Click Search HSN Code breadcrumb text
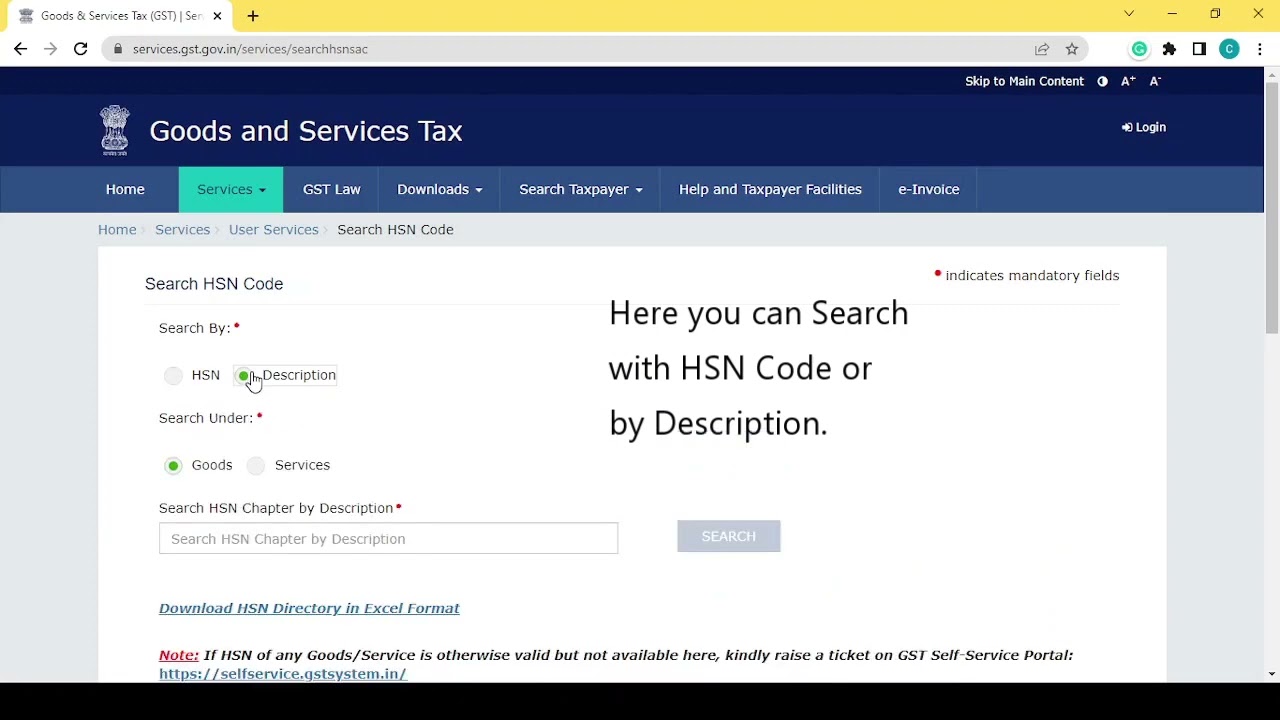The width and height of the screenshot is (1280, 720). pyautogui.click(x=395, y=230)
